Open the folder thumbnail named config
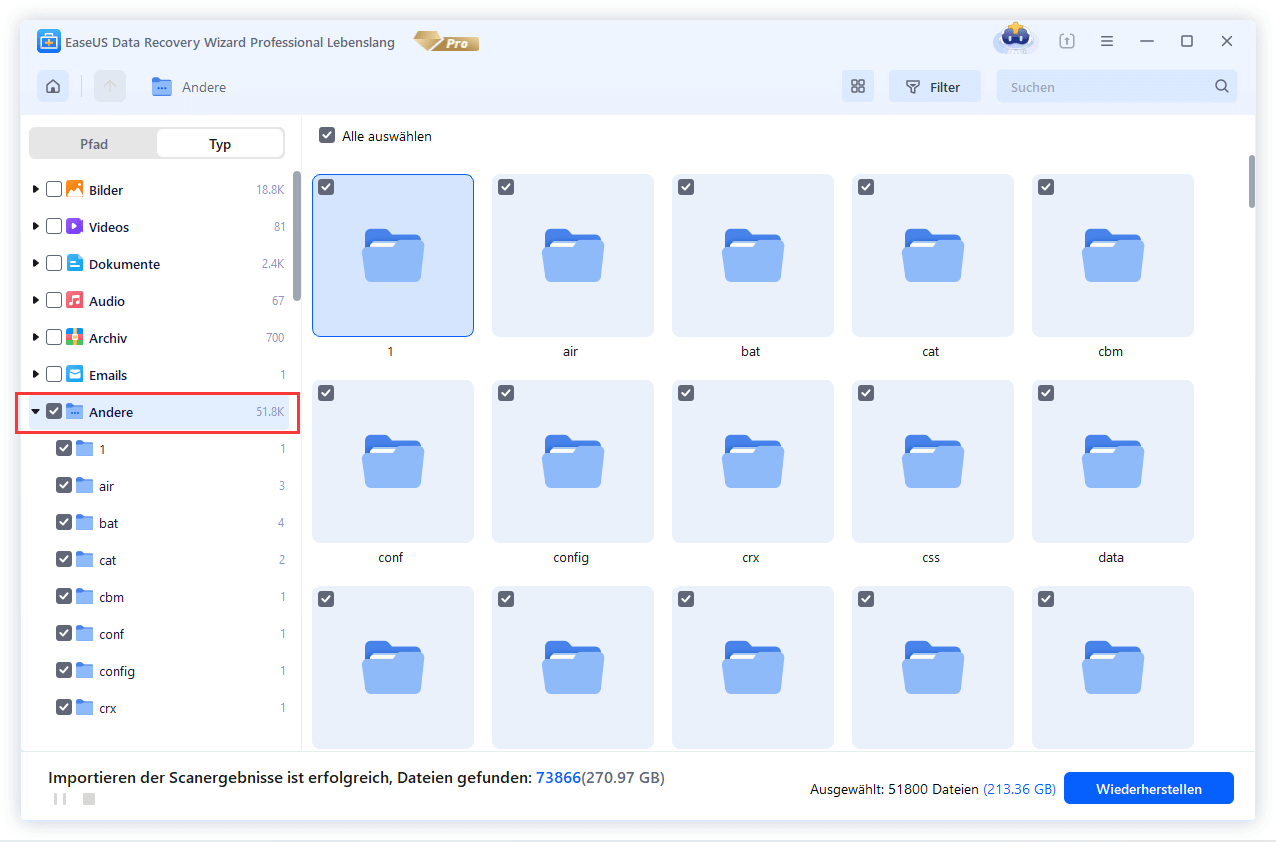Image resolution: width=1276 pixels, height=842 pixels. click(x=573, y=461)
